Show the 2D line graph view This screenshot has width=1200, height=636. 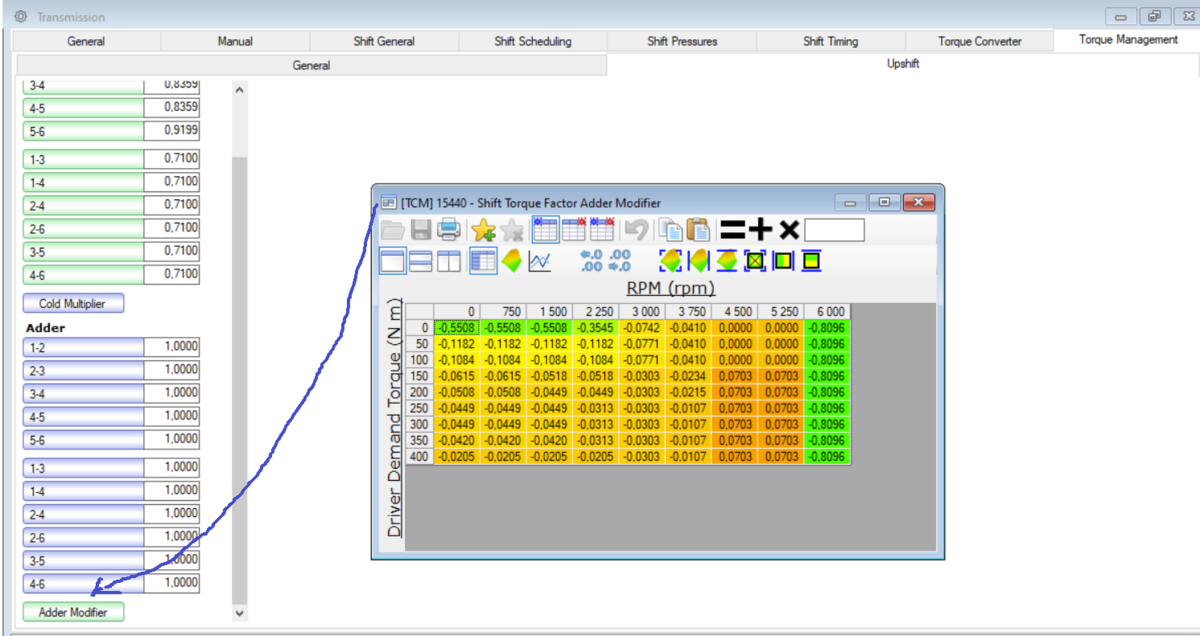tap(540, 262)
